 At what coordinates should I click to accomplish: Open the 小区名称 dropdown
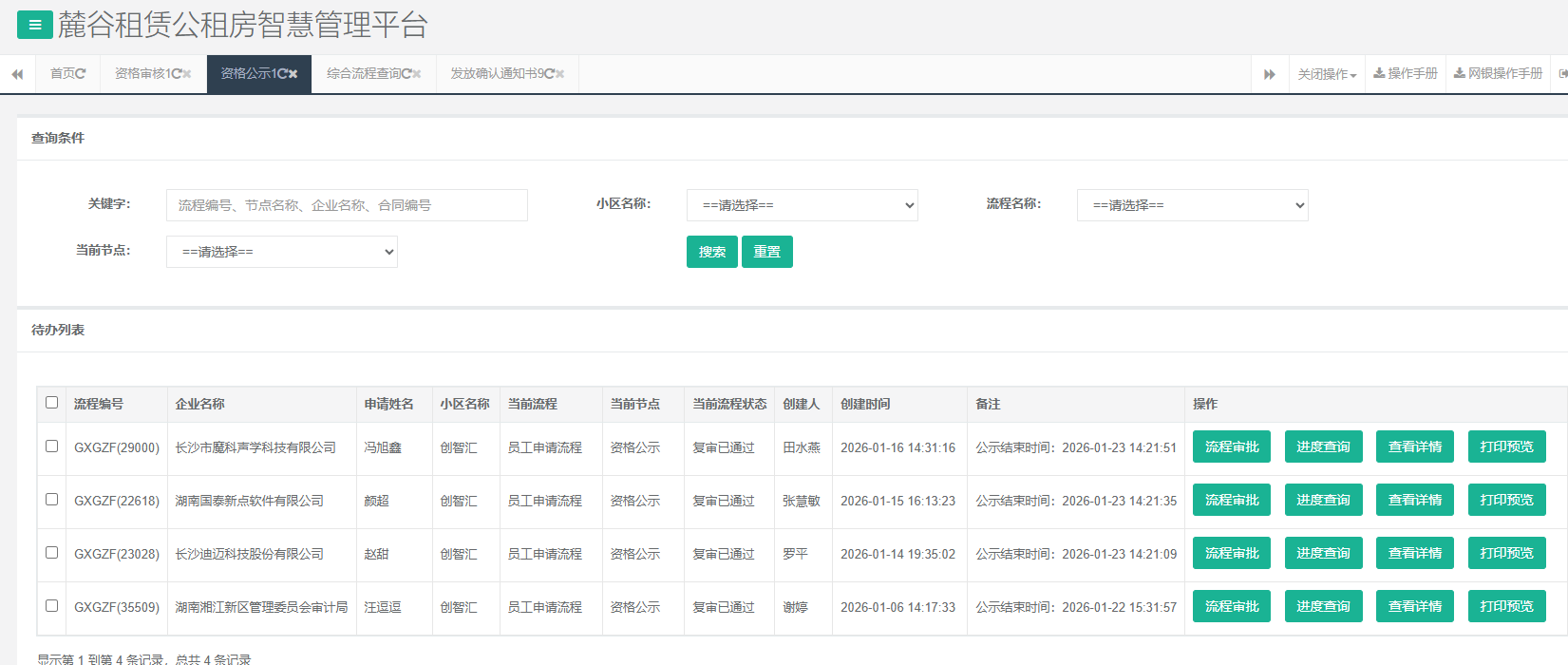[x=802, y=205]
